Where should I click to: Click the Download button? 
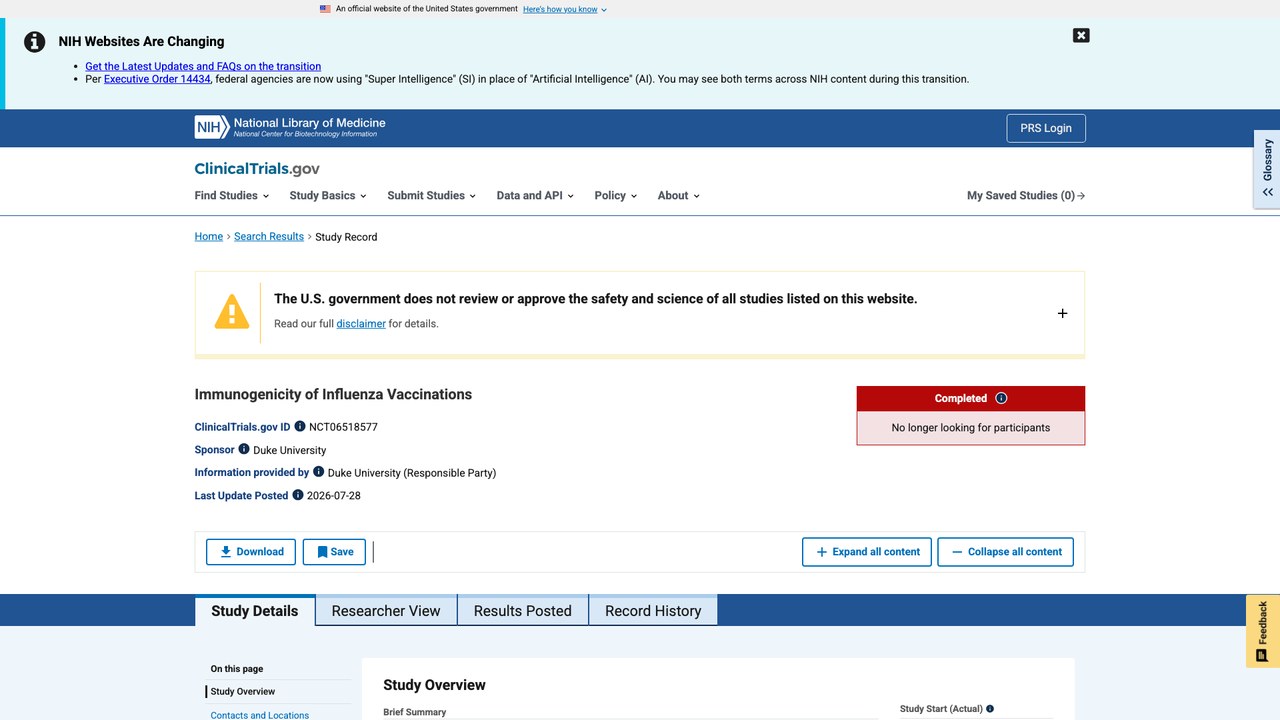[251, 552]
